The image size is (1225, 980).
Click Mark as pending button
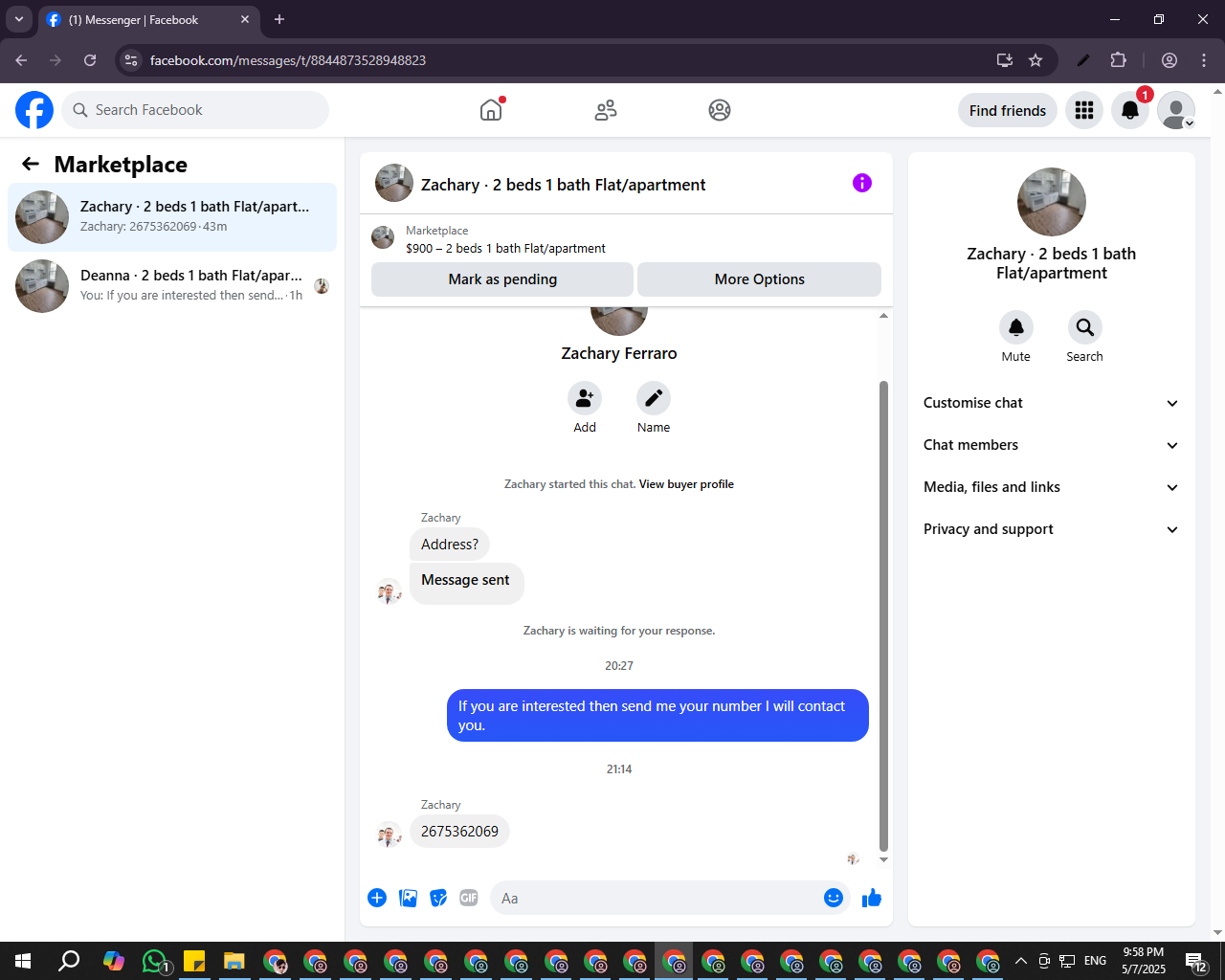[x=502, y=279]
